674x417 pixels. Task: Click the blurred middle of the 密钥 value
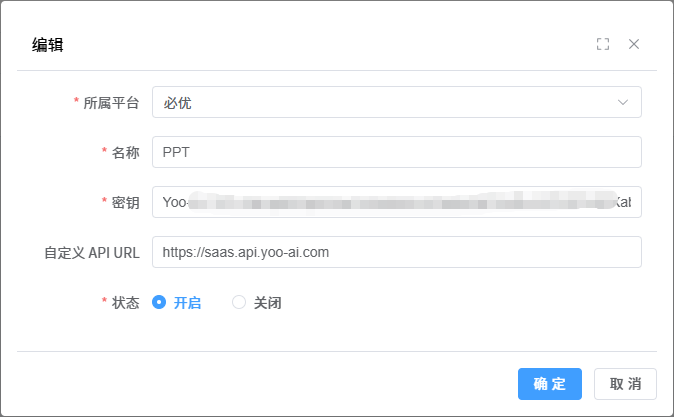pyautogui.click(x=400, y=202)
